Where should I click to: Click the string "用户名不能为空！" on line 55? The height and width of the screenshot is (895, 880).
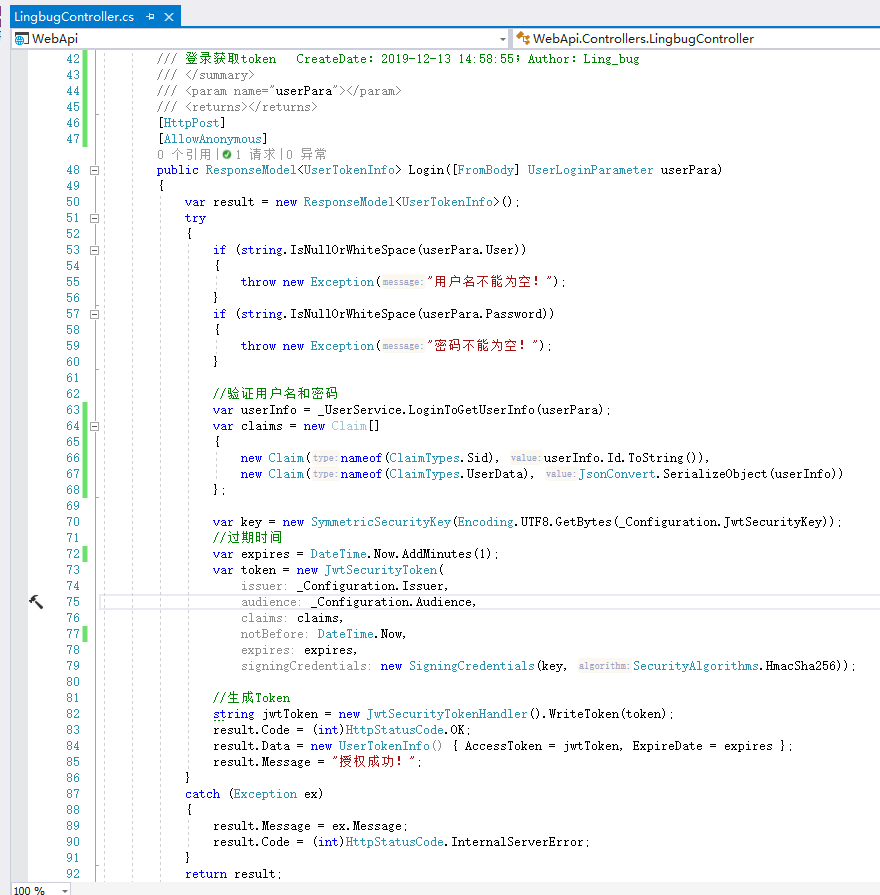click(489, 282)
